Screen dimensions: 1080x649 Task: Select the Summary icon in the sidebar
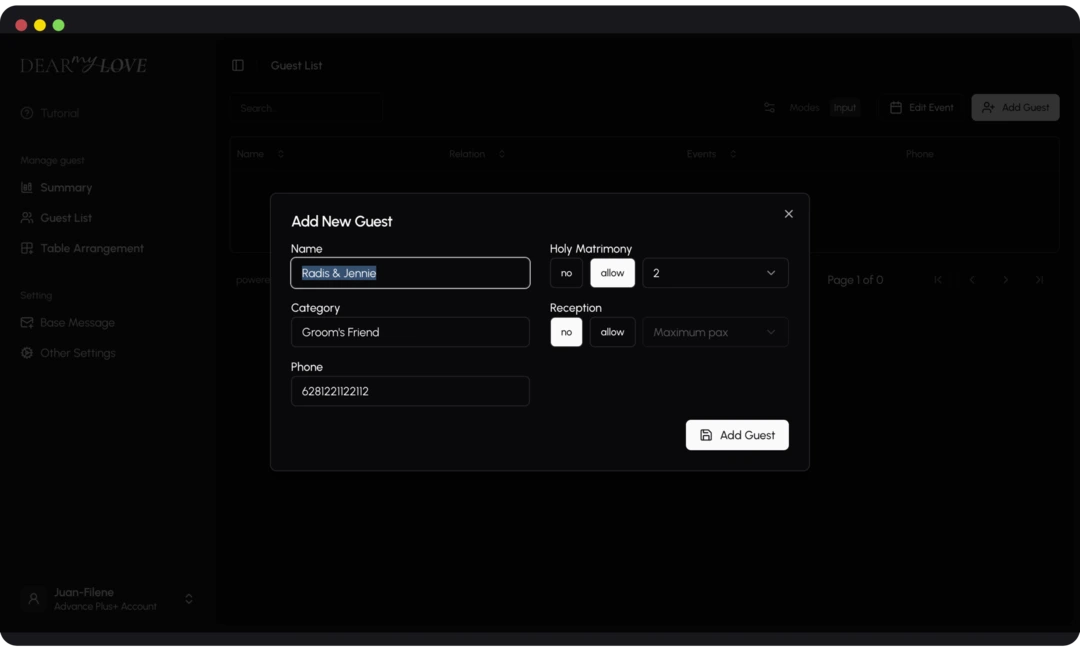25,187
